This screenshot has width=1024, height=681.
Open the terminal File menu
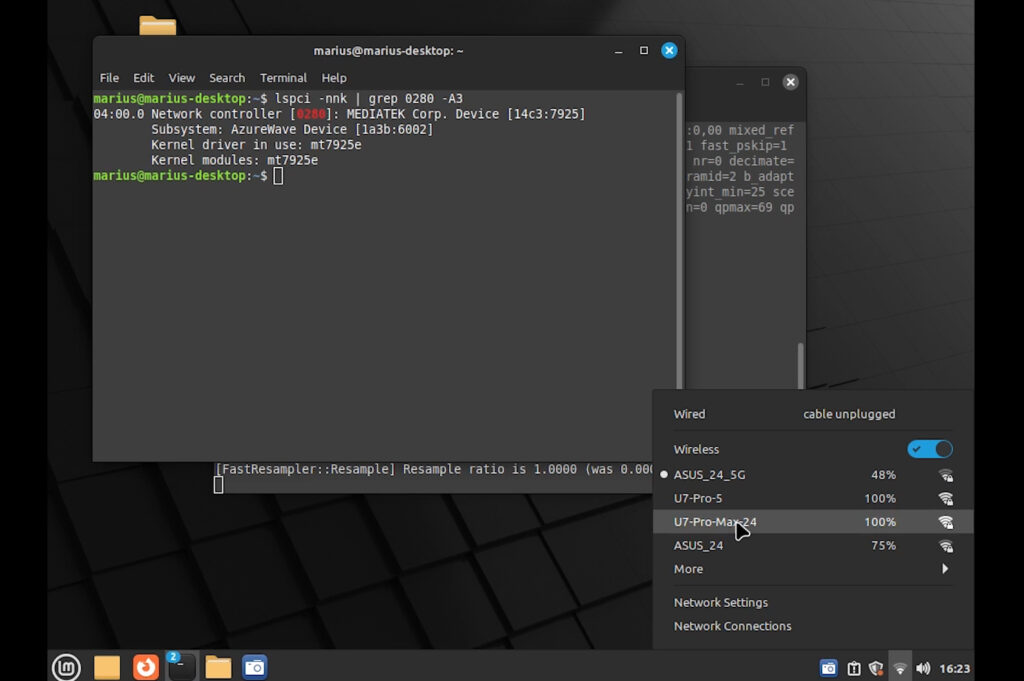pos(109,78)
